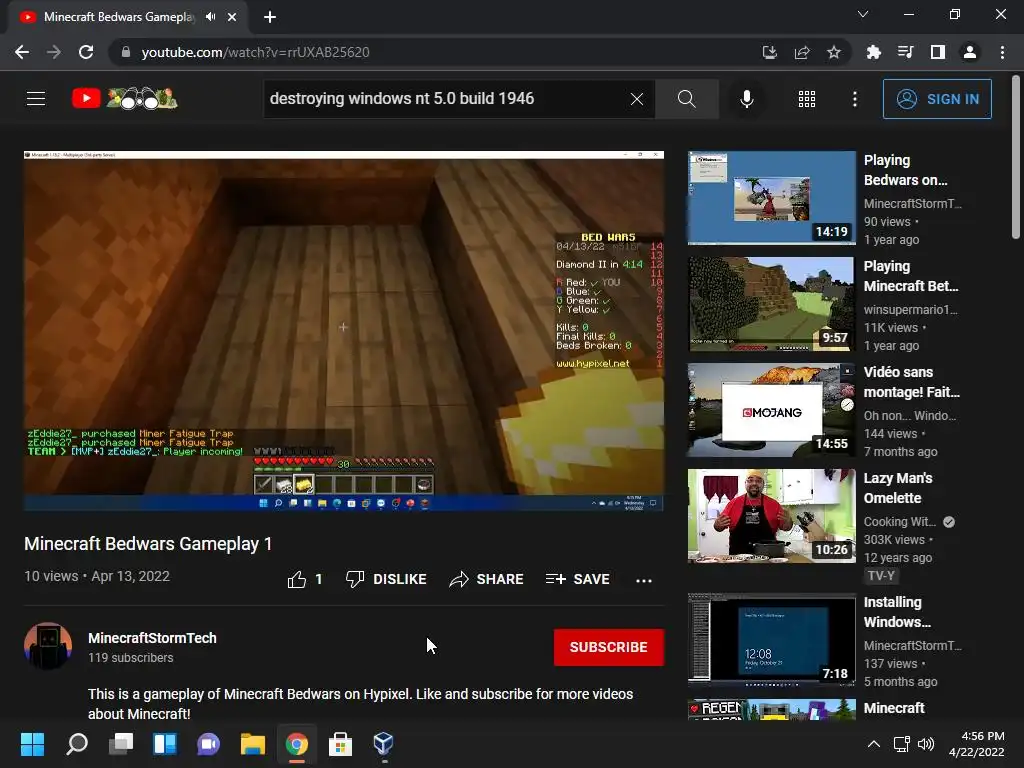Open more actions ellipsis under video
Screen dimensions: 1024x768
click(644, 580)
